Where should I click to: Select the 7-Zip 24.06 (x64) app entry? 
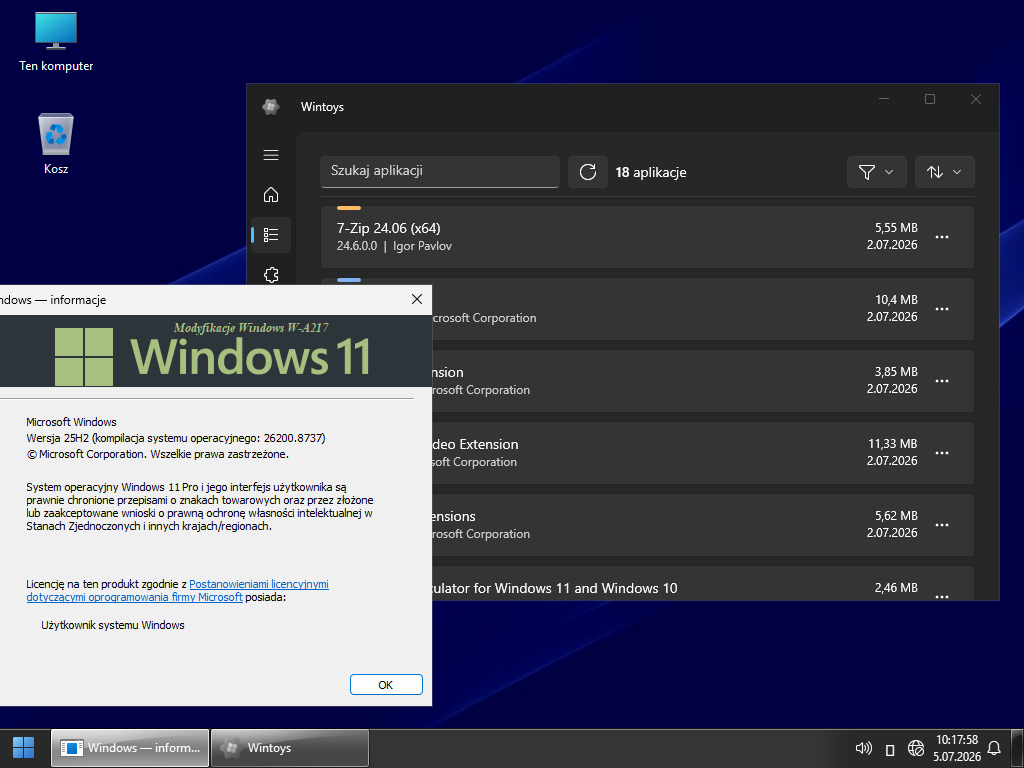pos(647,237)
